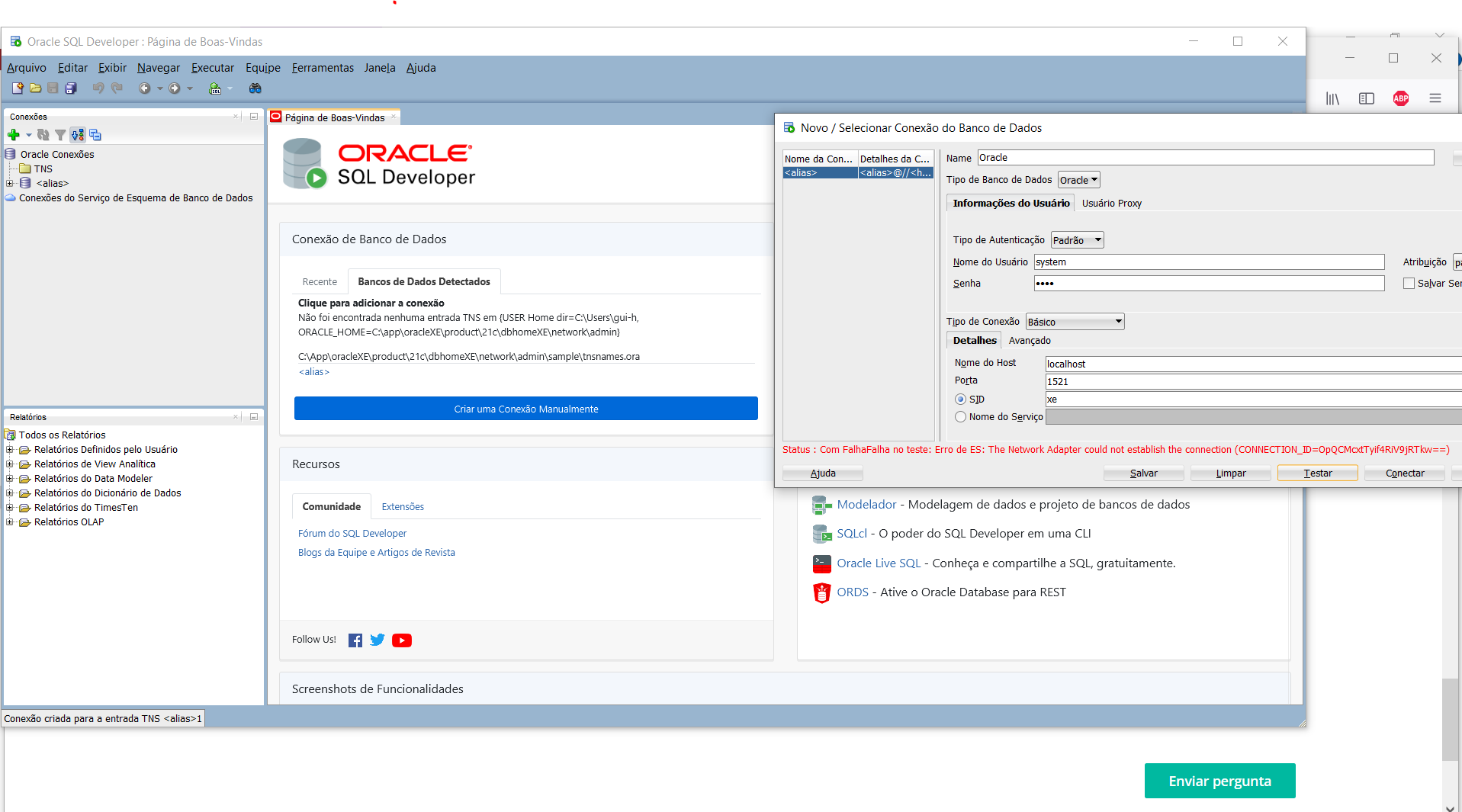The image size is (1462, 812).
Task: Open the Atribuição dropdown
Action: (x=1457, y=262)
